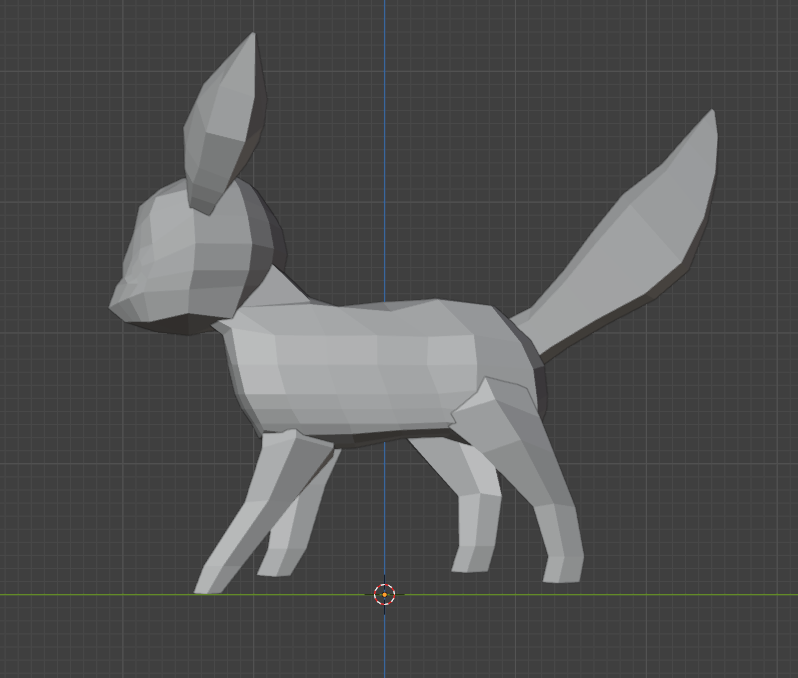This screenshot has height=678, width=798.
Task: Click the green axis line right of cursor
Action: [x=600, y=594]
